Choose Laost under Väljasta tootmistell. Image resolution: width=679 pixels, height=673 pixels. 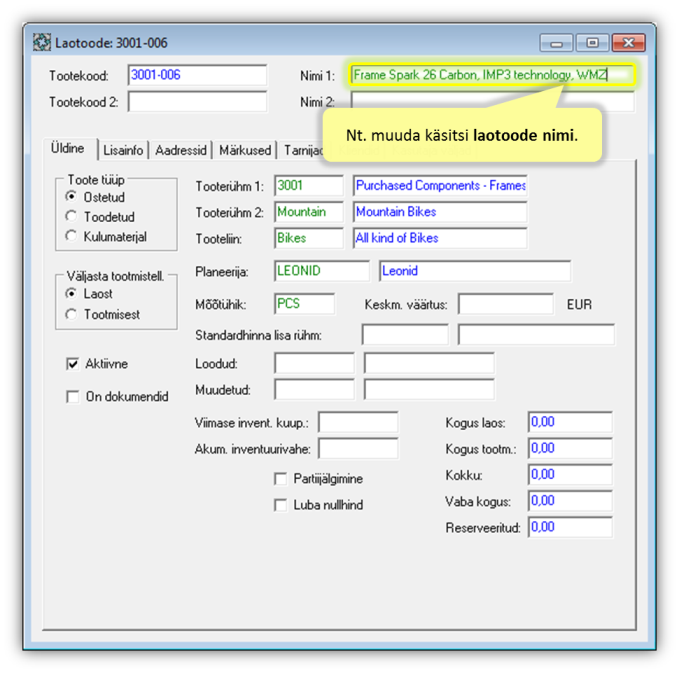tap(71, 293)
